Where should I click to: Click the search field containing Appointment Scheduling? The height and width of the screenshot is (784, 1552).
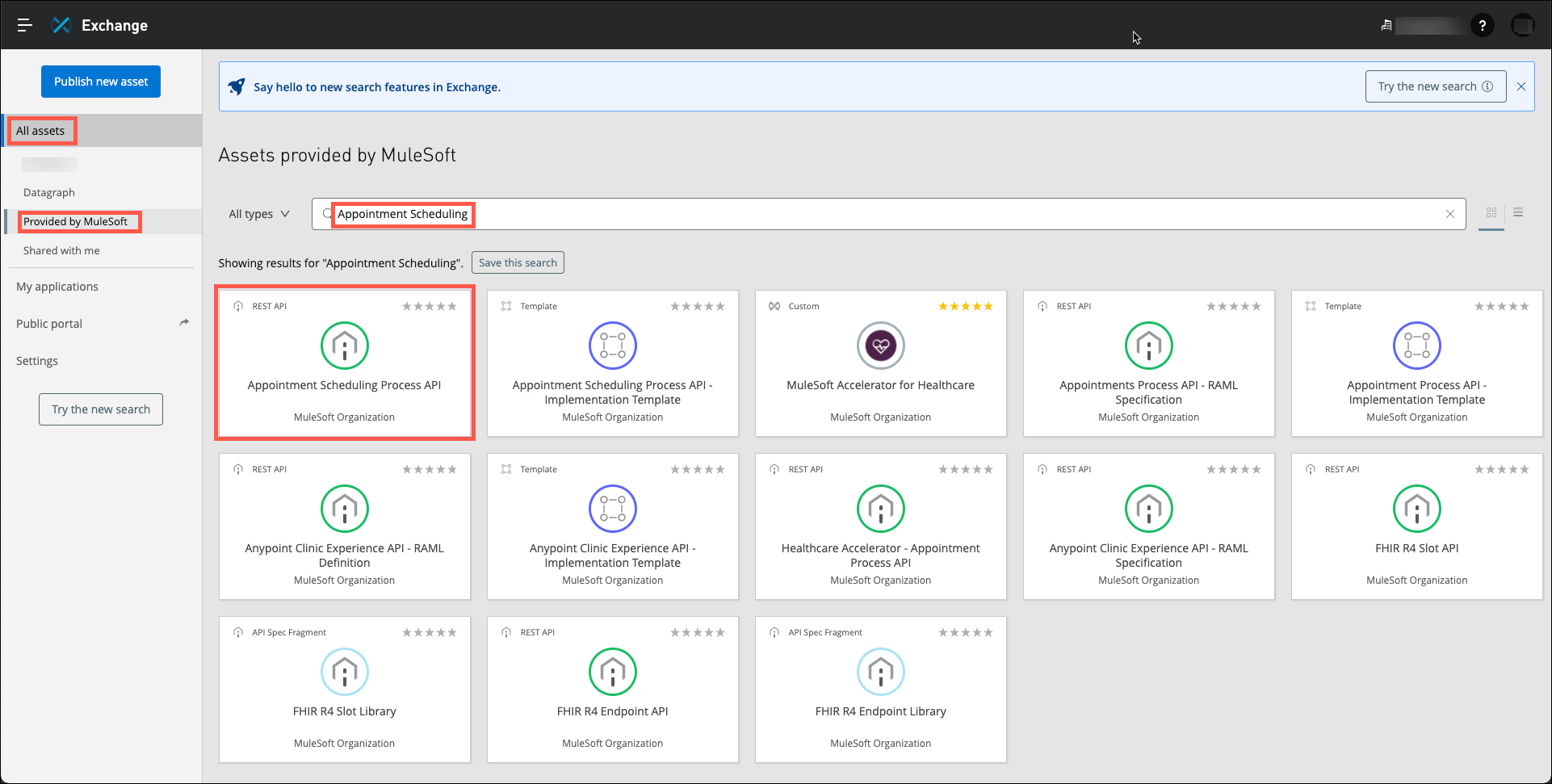888,214
